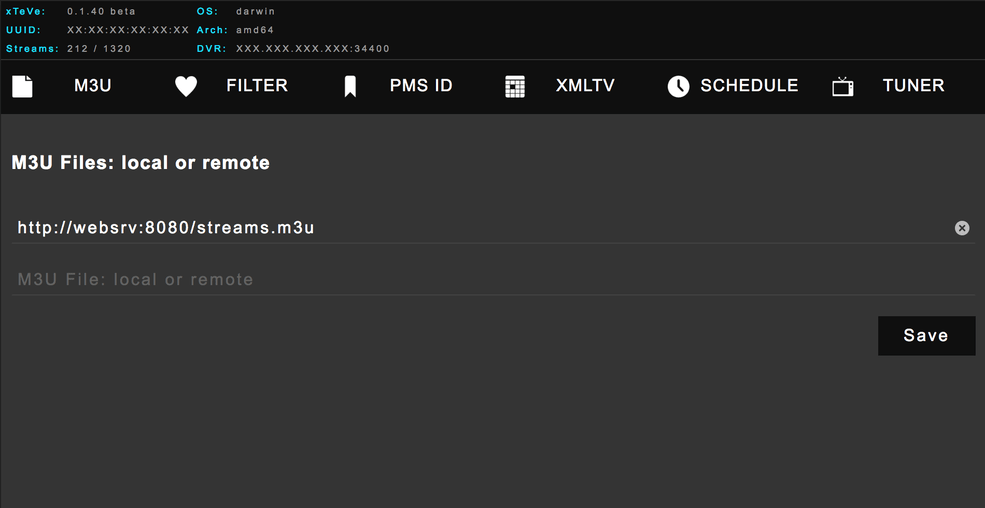Click the XMLTV grid table icon

515,86
